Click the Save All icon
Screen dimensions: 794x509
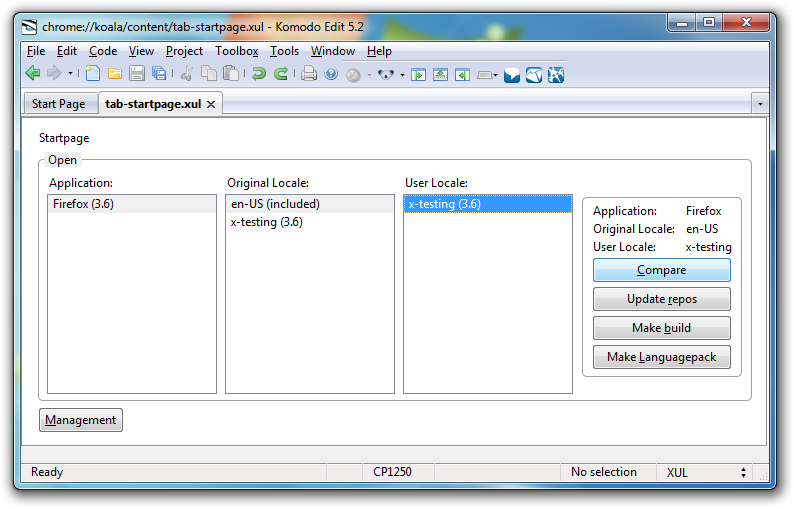click(159, 74)
